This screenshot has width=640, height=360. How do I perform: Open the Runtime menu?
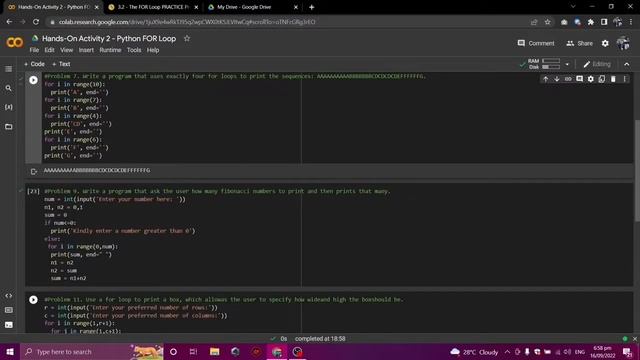click(x=110, y=50)
